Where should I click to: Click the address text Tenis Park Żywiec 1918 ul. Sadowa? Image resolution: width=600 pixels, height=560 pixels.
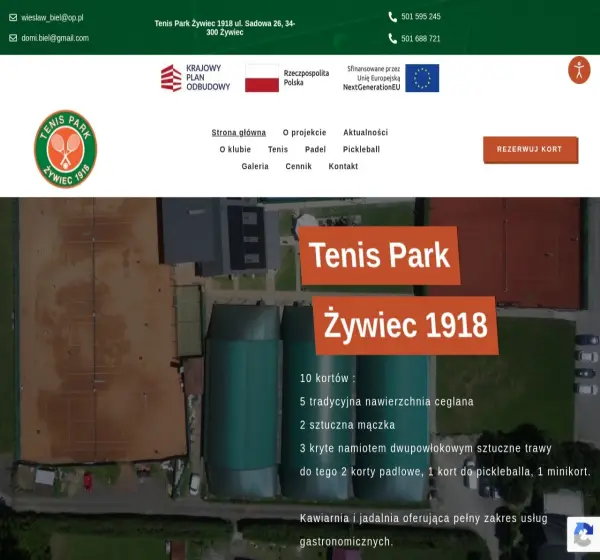point(225,28)
